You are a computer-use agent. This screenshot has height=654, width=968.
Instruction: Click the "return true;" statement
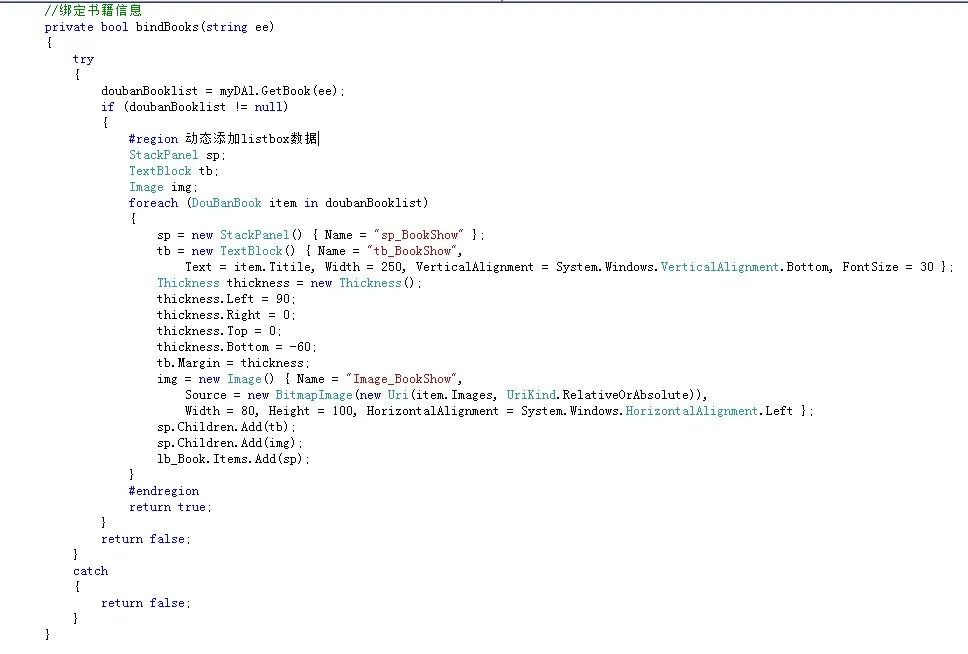pyautogui.click(x=170, y=507)
